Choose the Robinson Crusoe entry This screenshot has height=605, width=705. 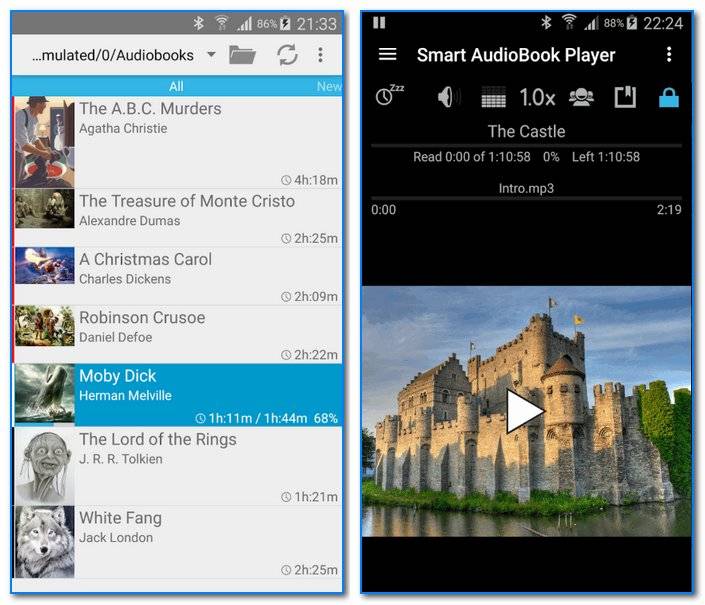[177, 334]
